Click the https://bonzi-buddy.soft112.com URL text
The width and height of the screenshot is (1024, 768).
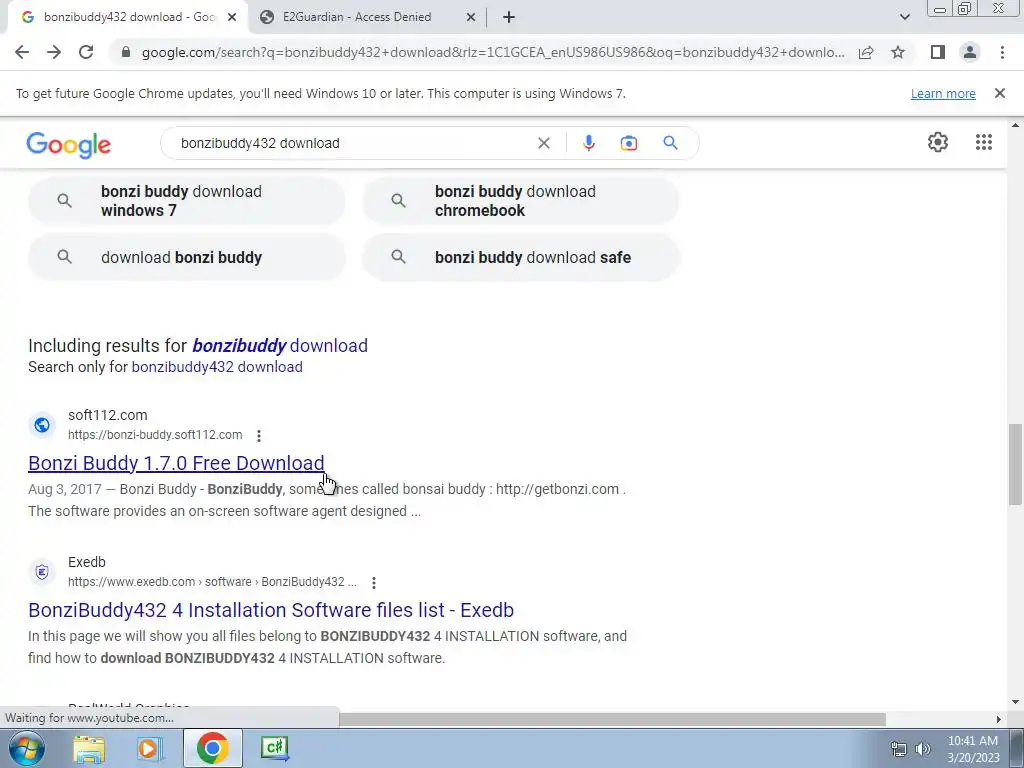point(155,435)
